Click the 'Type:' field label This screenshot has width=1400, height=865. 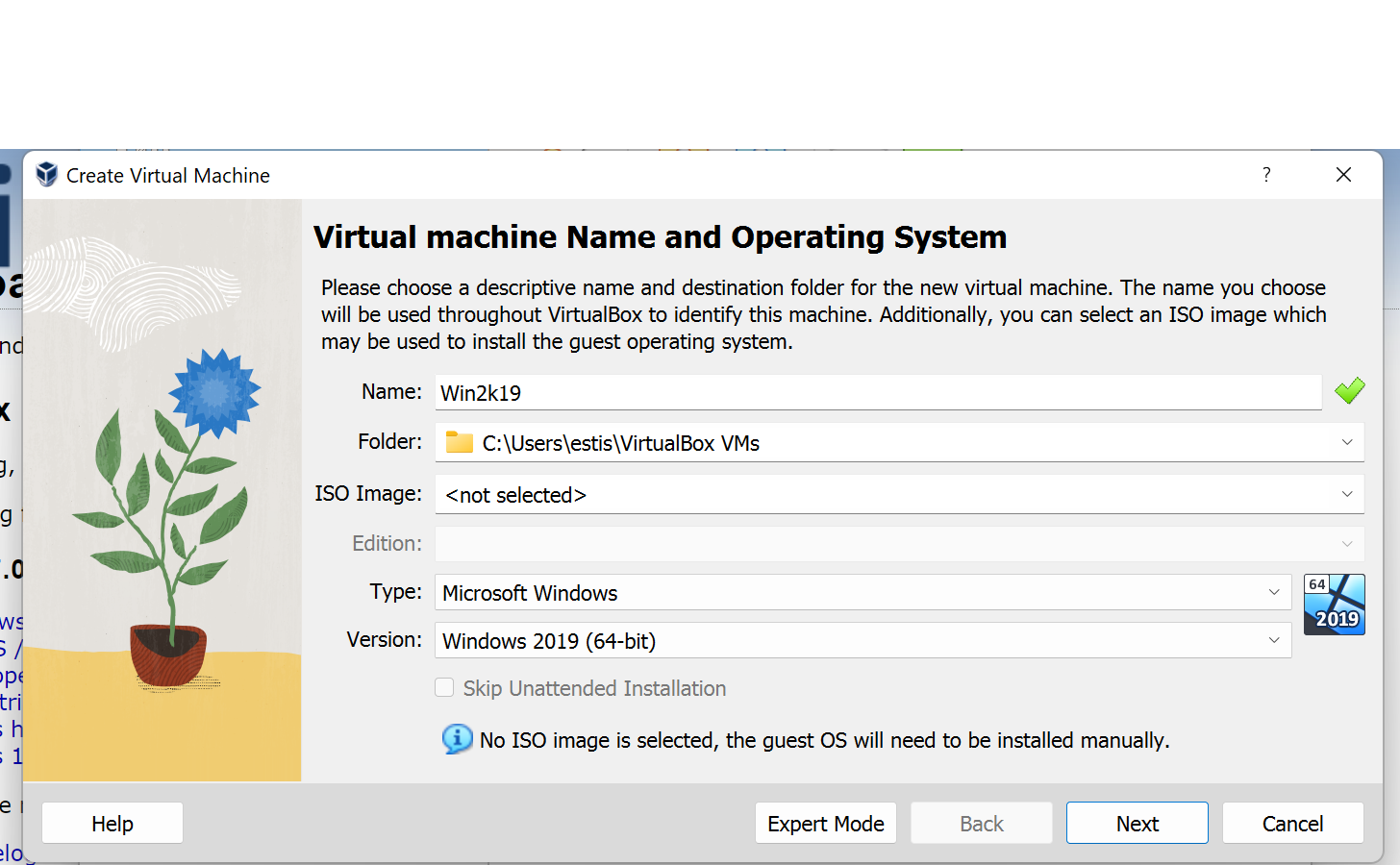396,591
